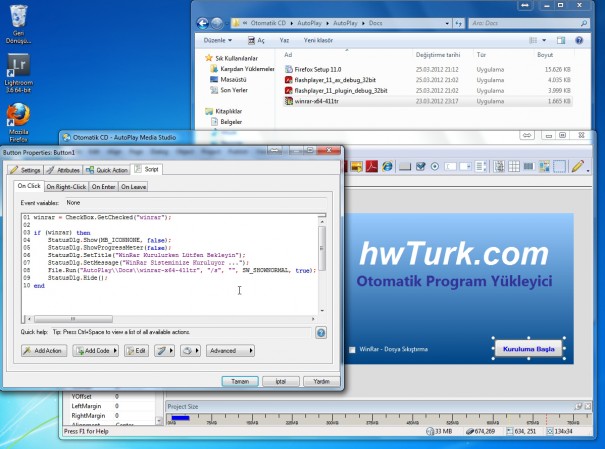Select the Script tab
The image size is (605, 449).
pyautogui.click(x=147, y=169)
